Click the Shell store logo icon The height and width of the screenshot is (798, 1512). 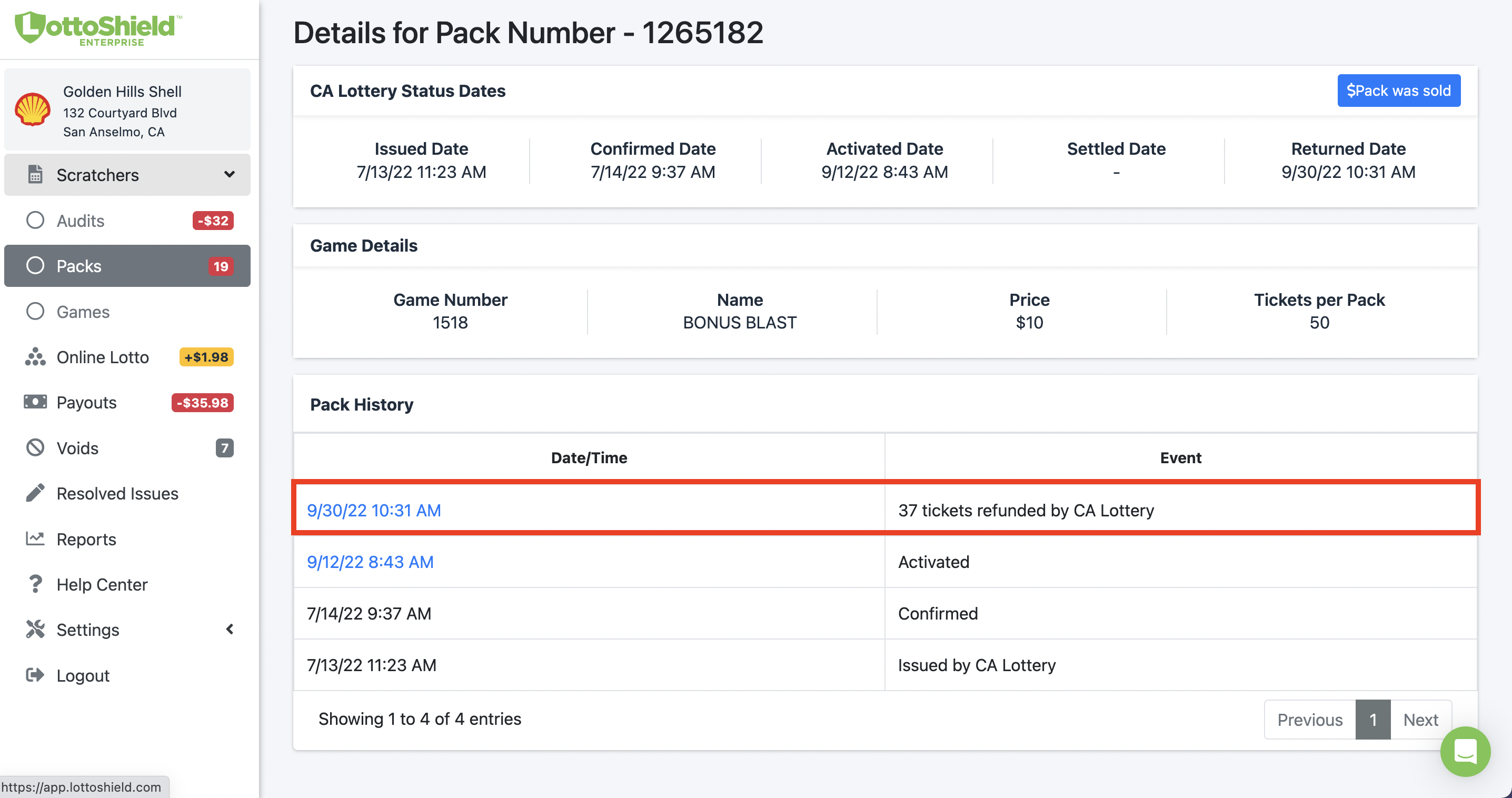(33, 109)
